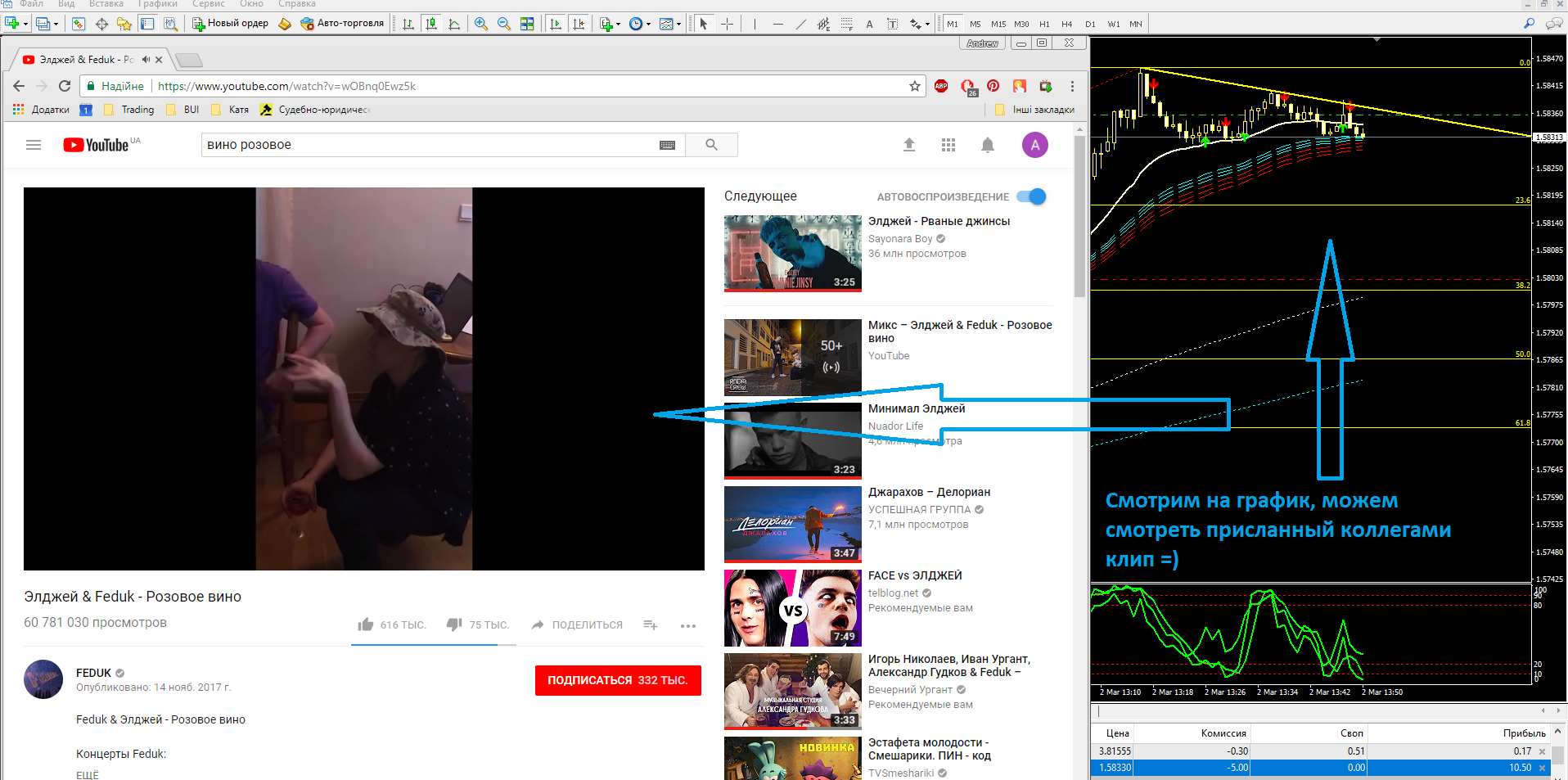Click the ПОДПИСАТЬСЯ subscribe button
The image size is (1568, 780).
point(618,680)
